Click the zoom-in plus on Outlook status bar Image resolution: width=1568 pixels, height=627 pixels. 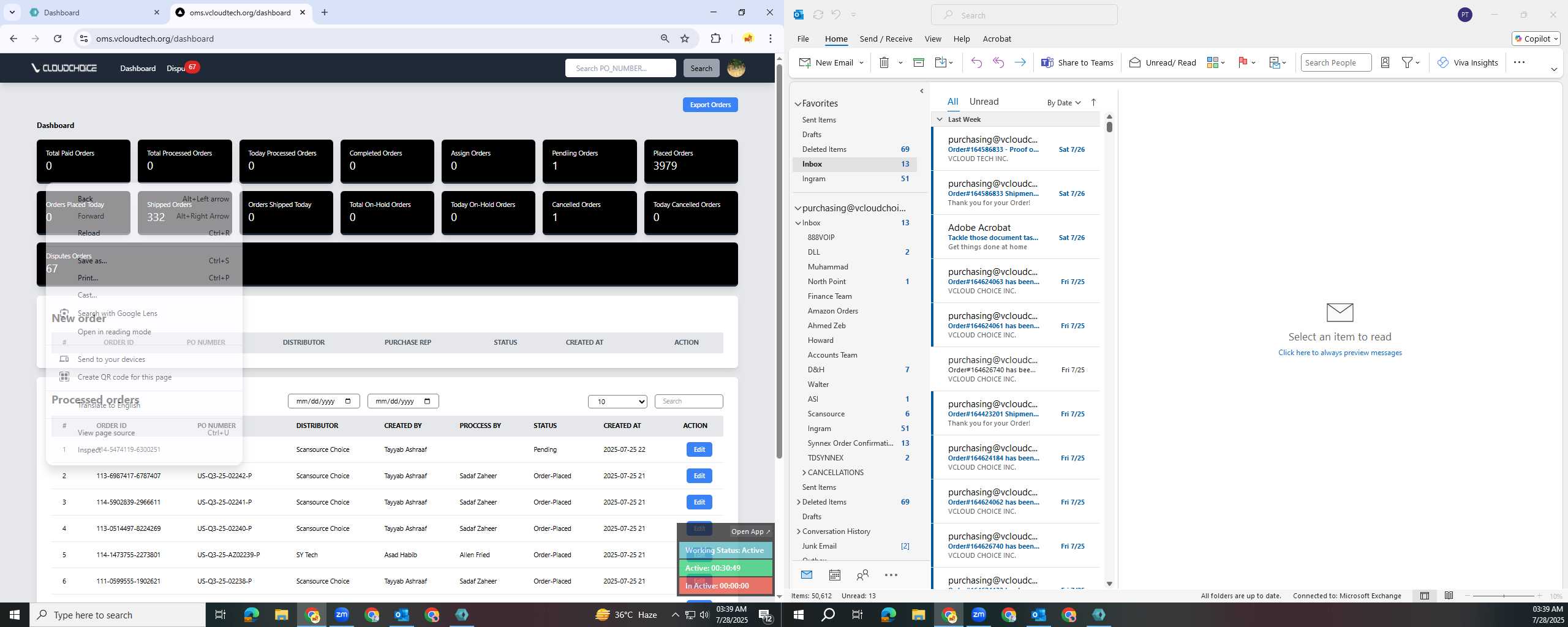pyautogui.click(x=1539, y=596)
